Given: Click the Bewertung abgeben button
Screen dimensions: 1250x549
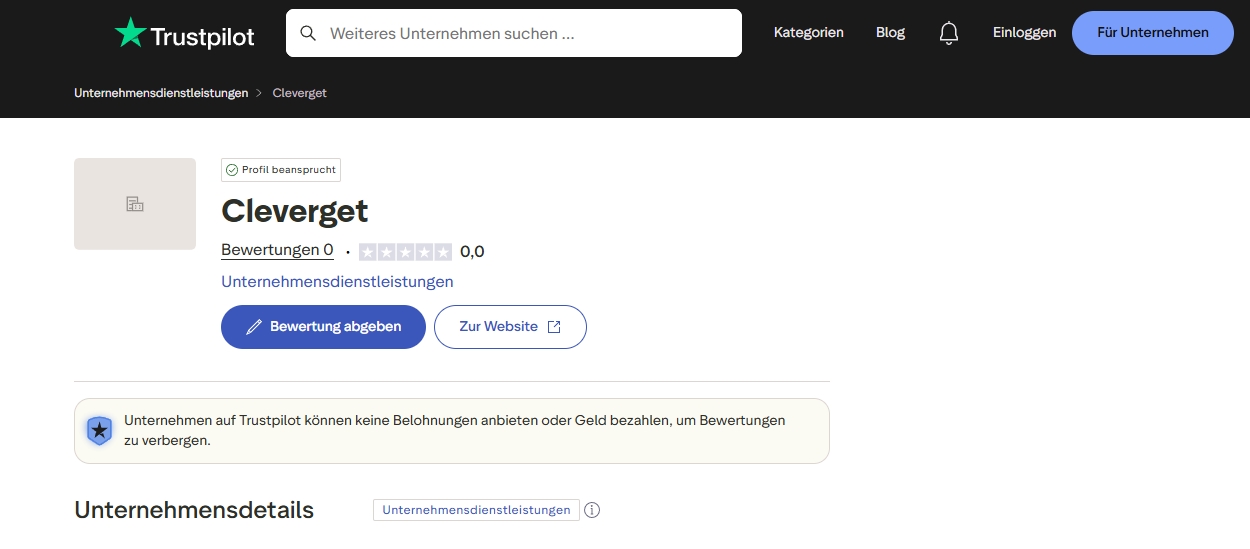Looking at the screenshot, I should tap(323, 327).
